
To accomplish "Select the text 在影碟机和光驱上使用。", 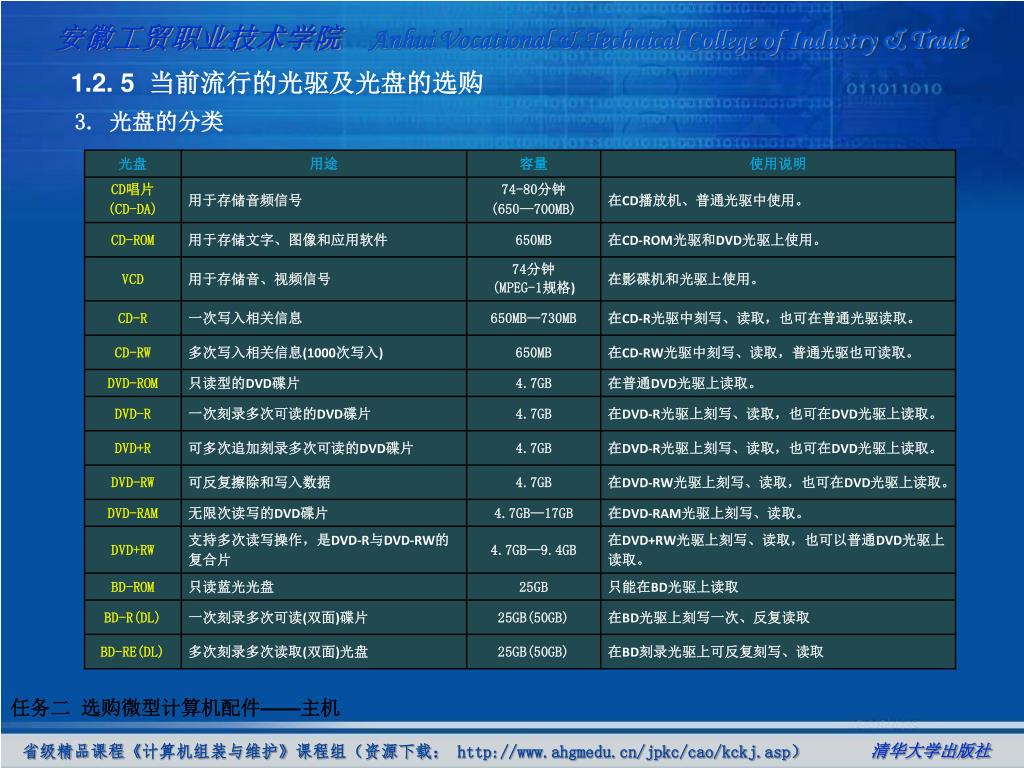I will [683, 279].
